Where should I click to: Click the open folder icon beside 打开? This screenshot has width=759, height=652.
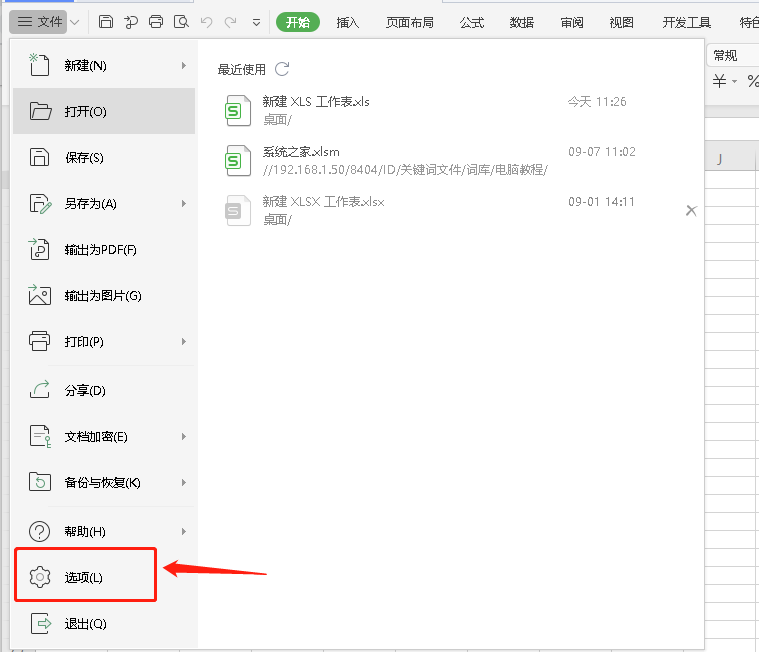40,111
